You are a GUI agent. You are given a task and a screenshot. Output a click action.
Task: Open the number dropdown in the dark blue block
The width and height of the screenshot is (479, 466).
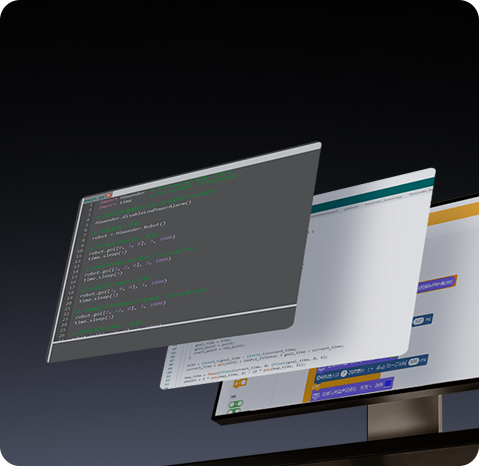point(370,370)
